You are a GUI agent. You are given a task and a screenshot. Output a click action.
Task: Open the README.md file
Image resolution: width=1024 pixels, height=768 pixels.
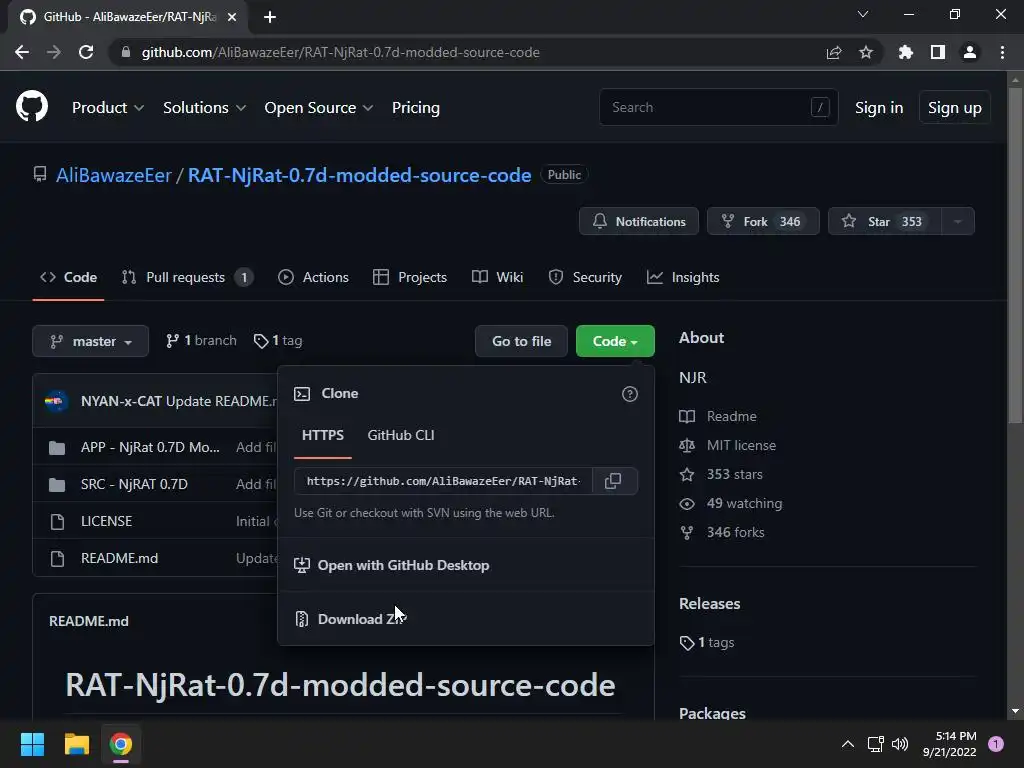(x=120, y=558)
